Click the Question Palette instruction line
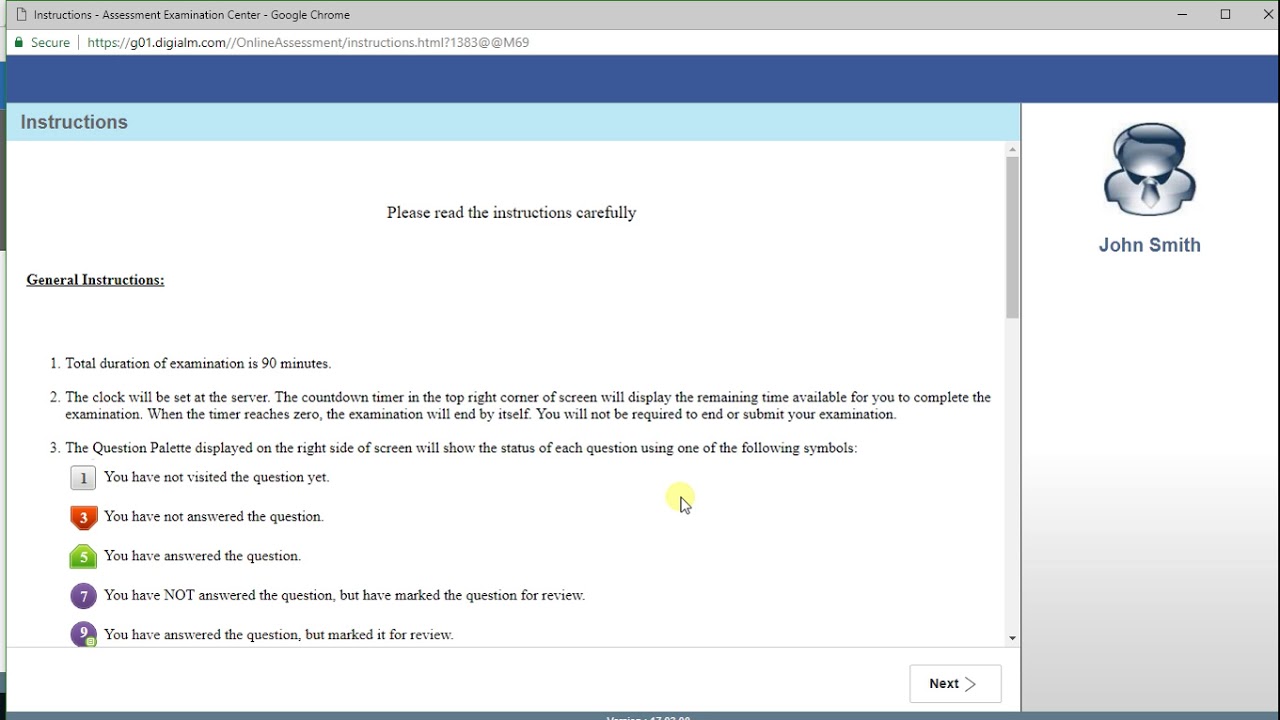This screenshot has height=720, width=1280. pos(461,448)
